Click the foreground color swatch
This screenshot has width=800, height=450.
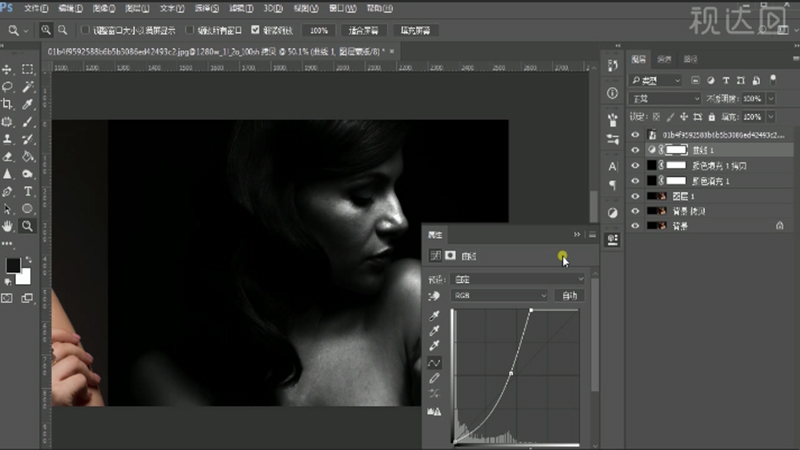[13, 265]
